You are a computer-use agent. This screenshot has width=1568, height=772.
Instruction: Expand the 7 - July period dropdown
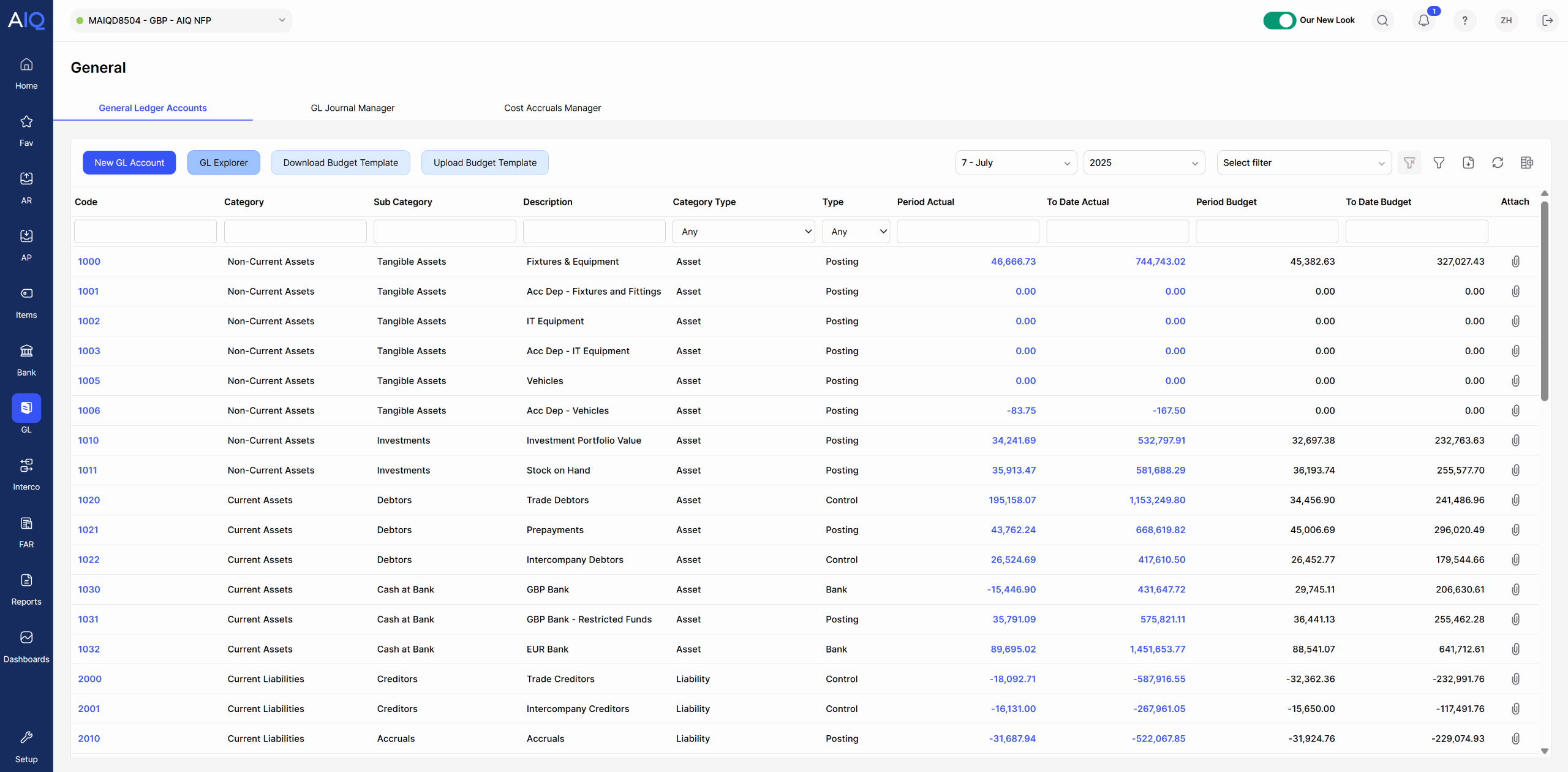click(x=1016, y=163)
